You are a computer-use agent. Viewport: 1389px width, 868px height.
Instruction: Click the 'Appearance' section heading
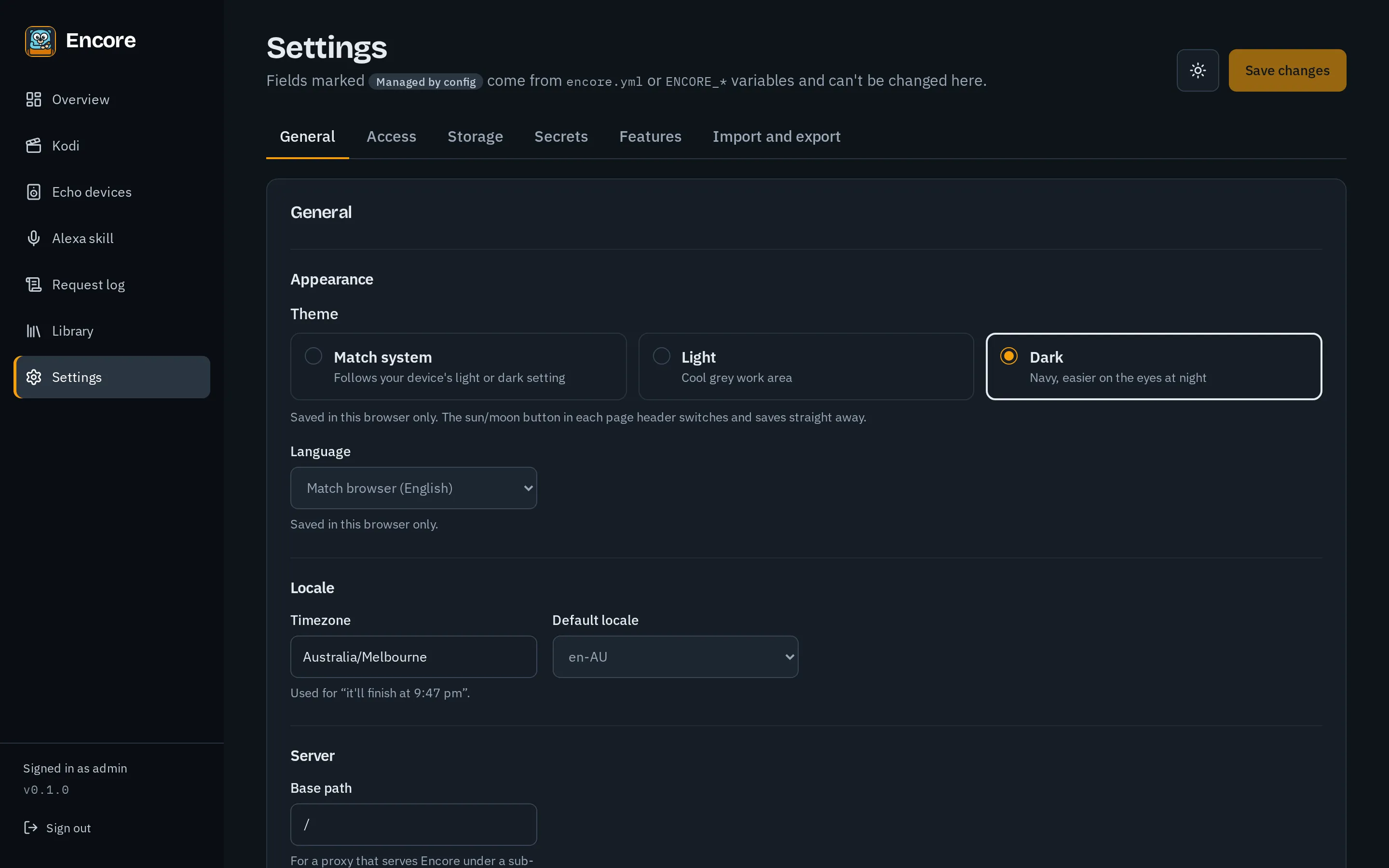click(x=332, y=280)
